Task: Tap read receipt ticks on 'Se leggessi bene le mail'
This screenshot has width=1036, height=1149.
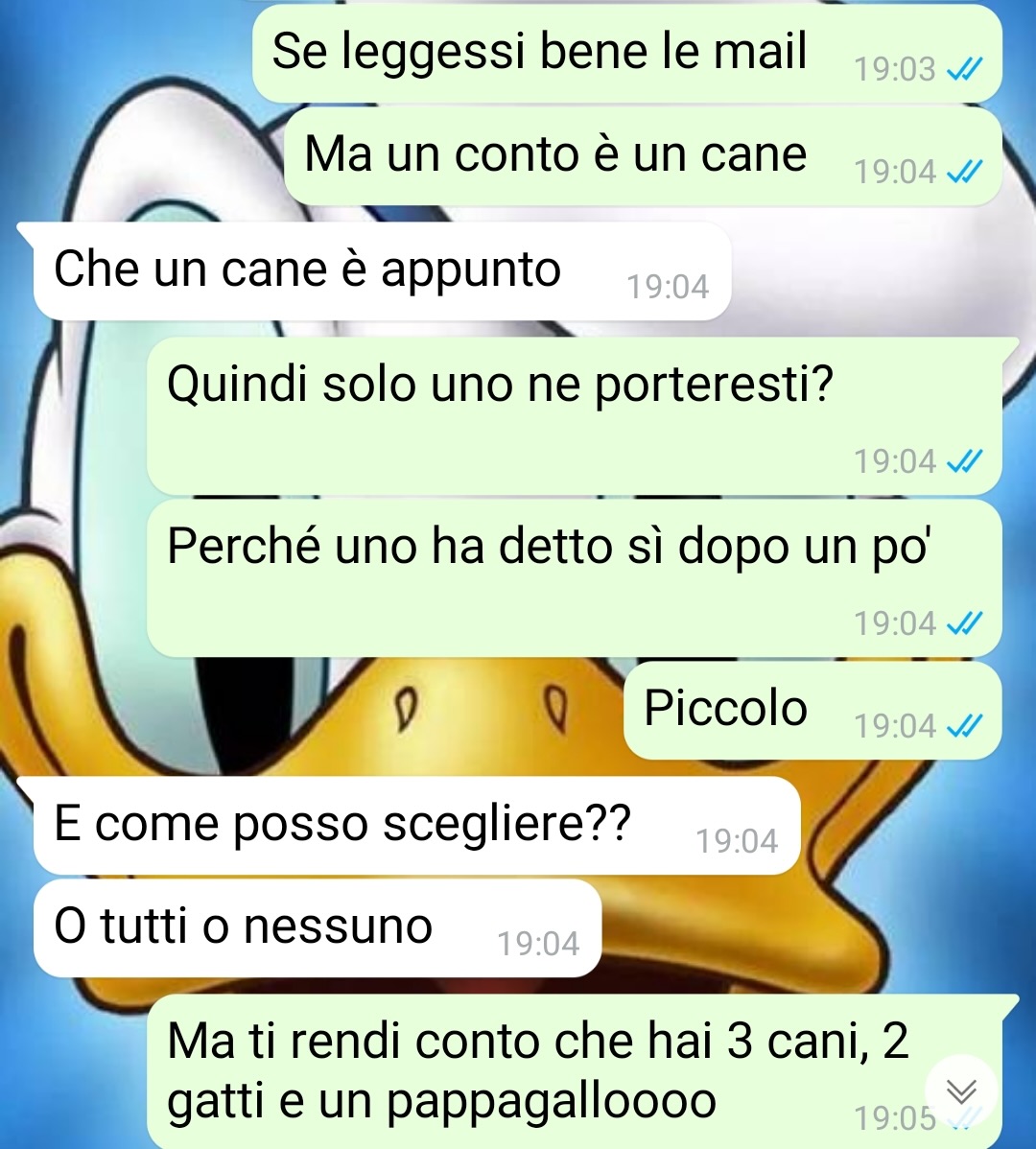Action: tap(964, 69)
